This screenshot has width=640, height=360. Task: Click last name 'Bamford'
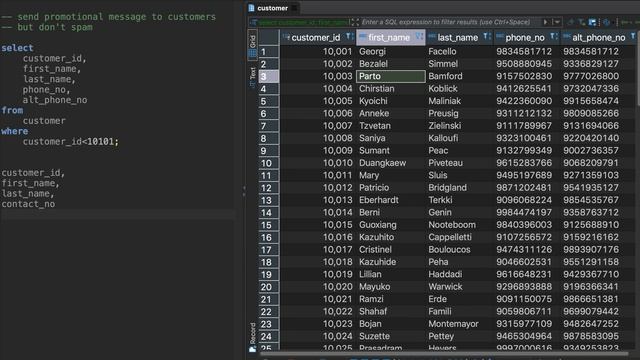445,76
